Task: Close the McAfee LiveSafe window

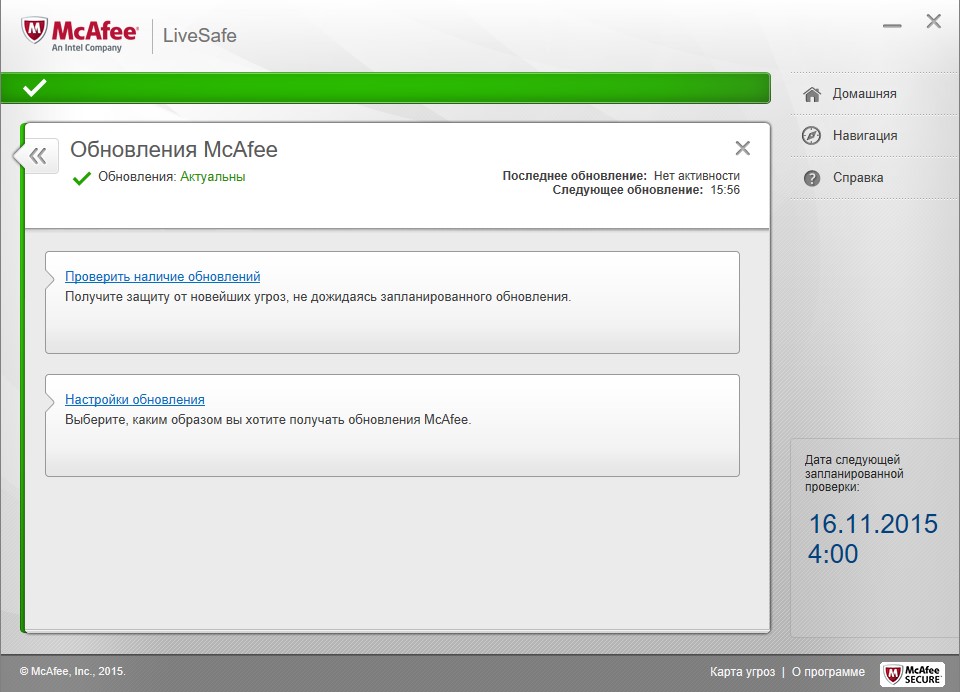Action: pyautogui.click(x=934, y=22)
